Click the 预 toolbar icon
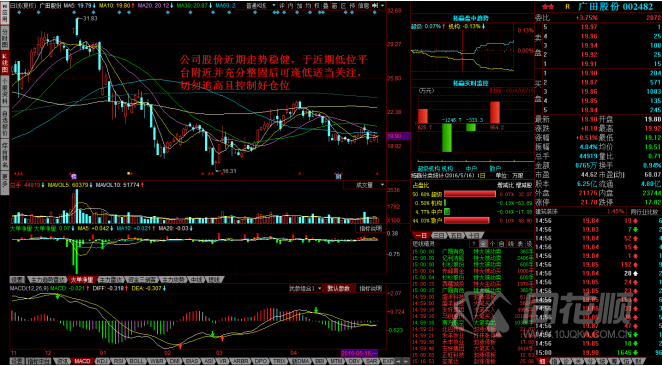The image size is (662, 366). (x=352, y=5)
